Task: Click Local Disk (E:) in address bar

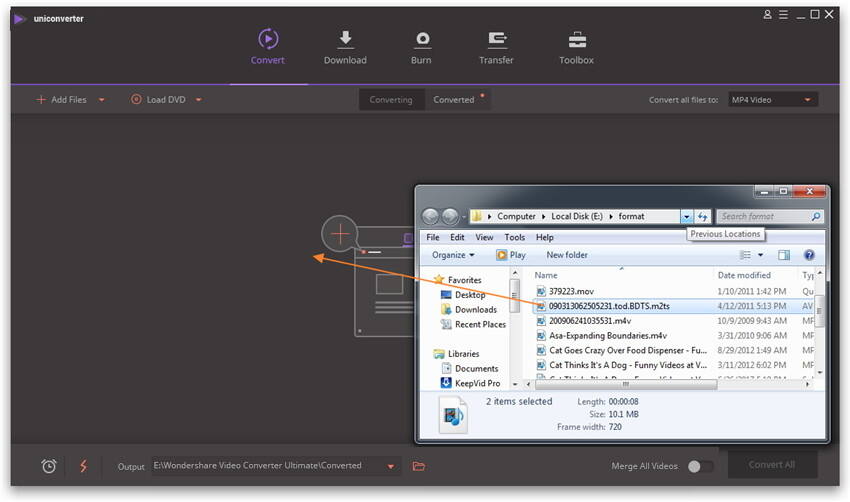Action: (577, 216)
